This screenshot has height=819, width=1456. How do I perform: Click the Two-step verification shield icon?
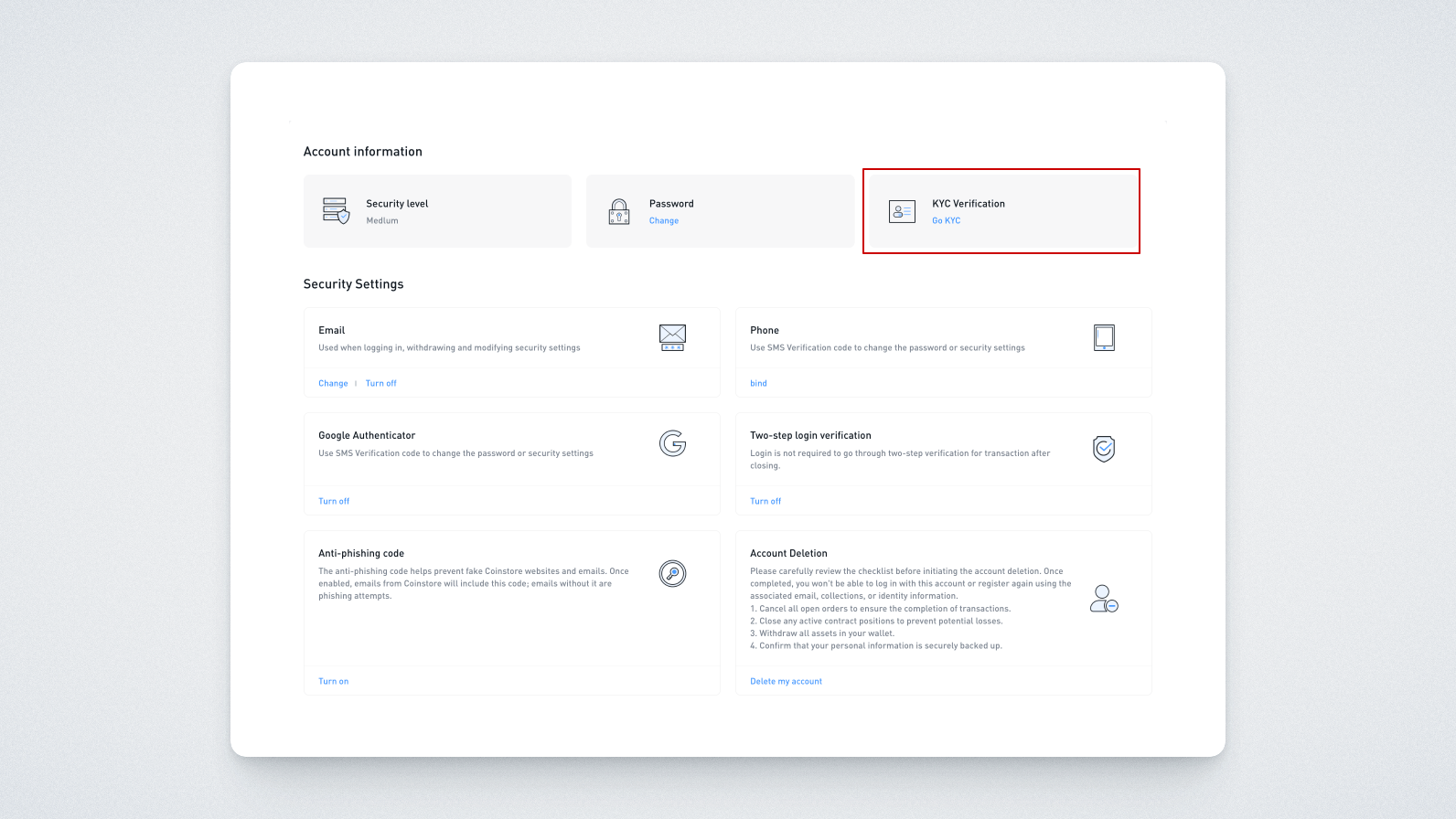click(1104, 449)
